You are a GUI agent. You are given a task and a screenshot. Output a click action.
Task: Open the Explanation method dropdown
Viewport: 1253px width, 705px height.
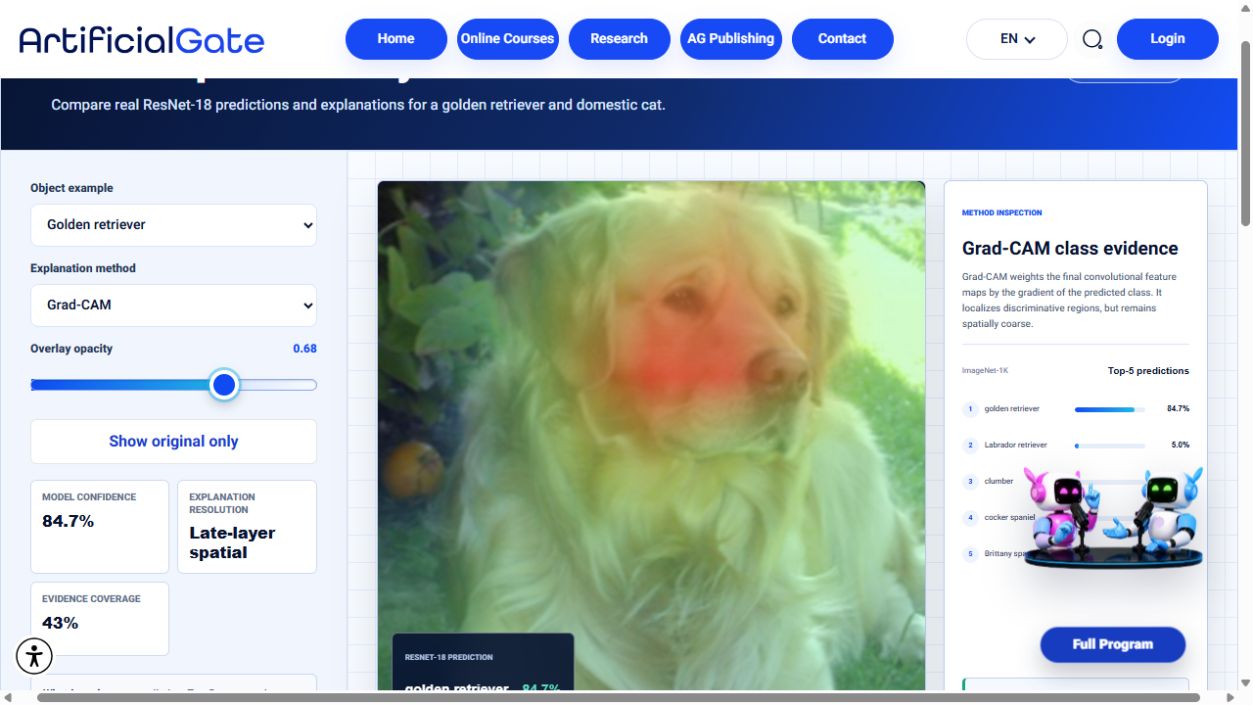tap(173, 305)
